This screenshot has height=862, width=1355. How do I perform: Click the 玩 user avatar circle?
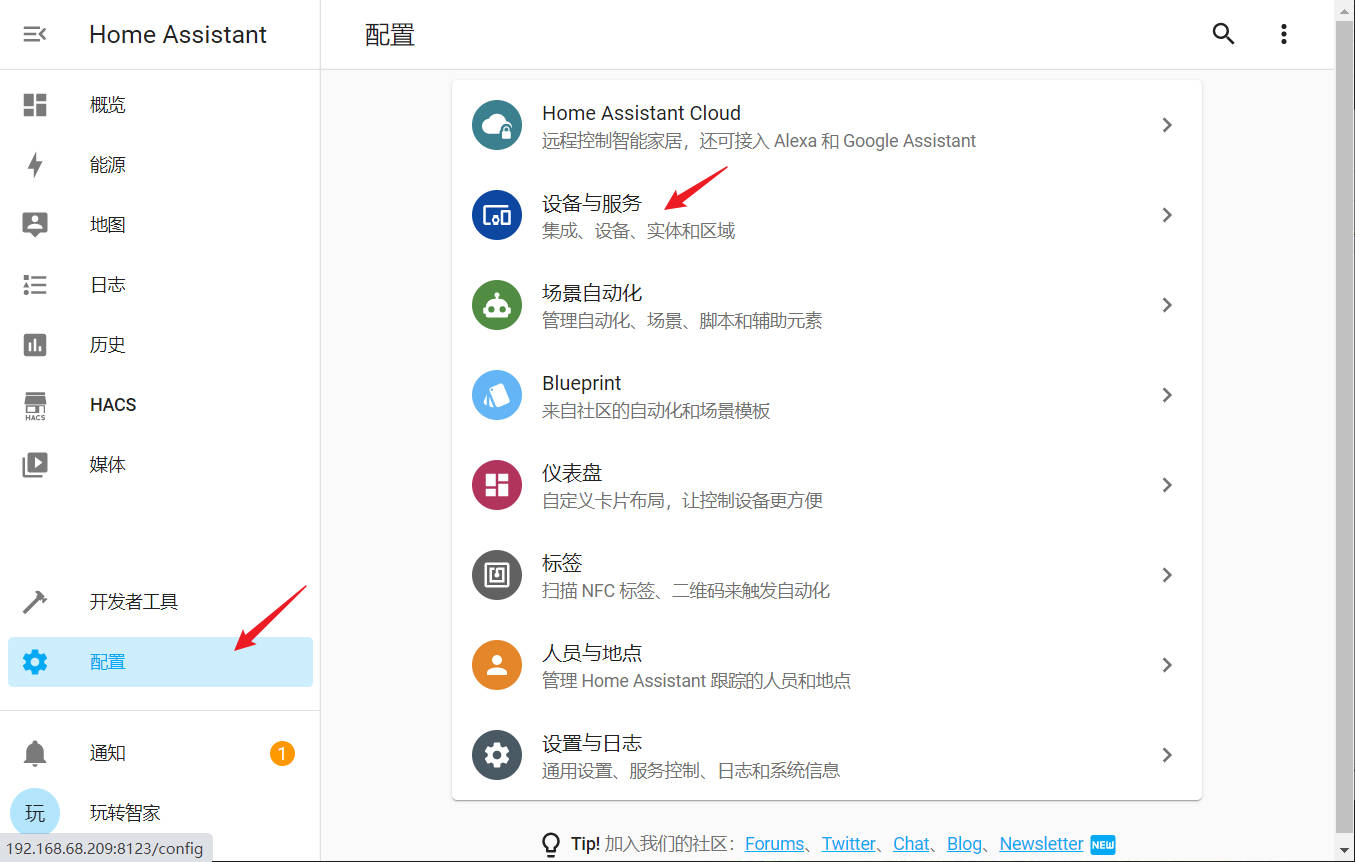[x=35, y=813]
